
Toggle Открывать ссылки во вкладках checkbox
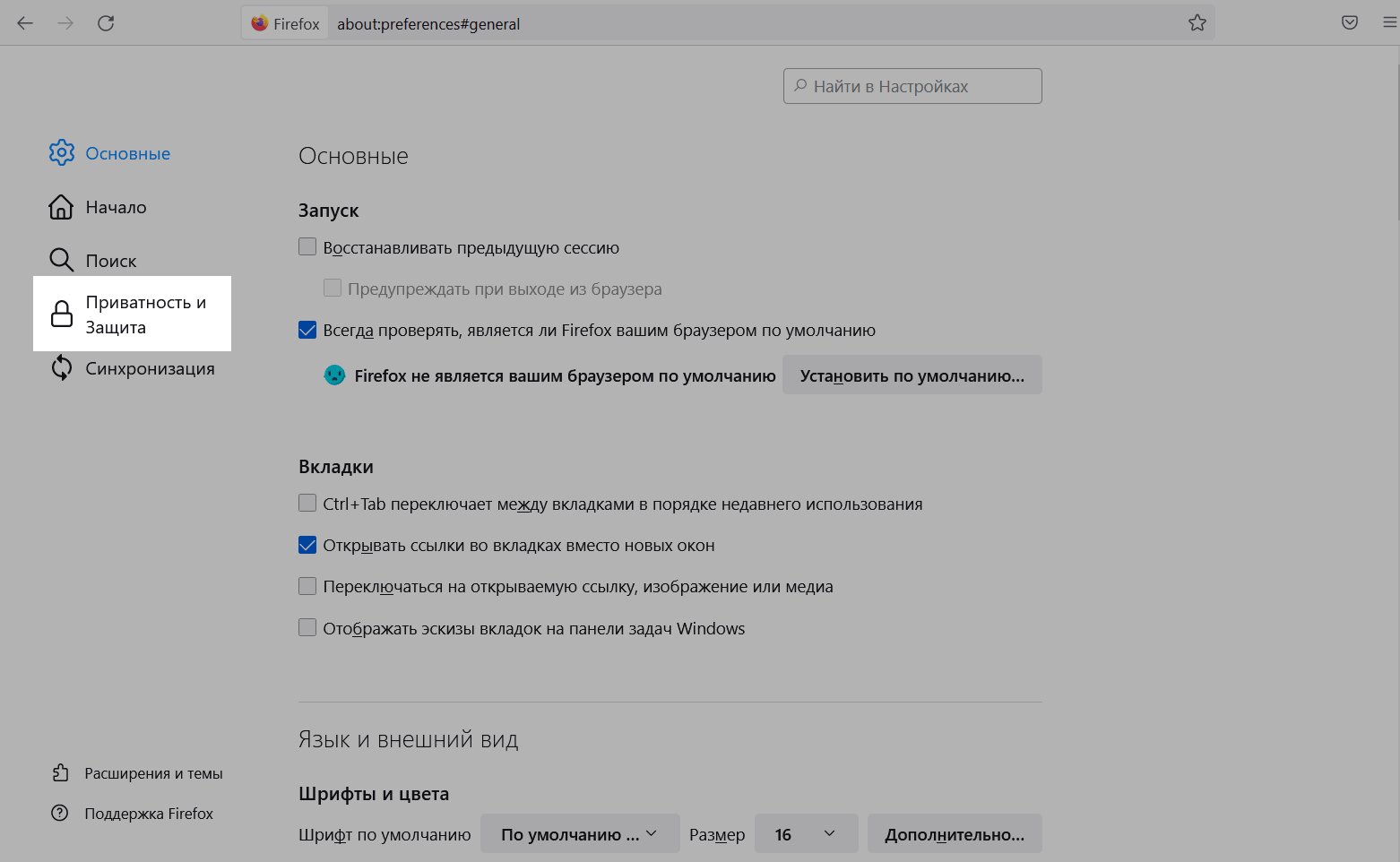pyautogui.click(x=307, y=545)
